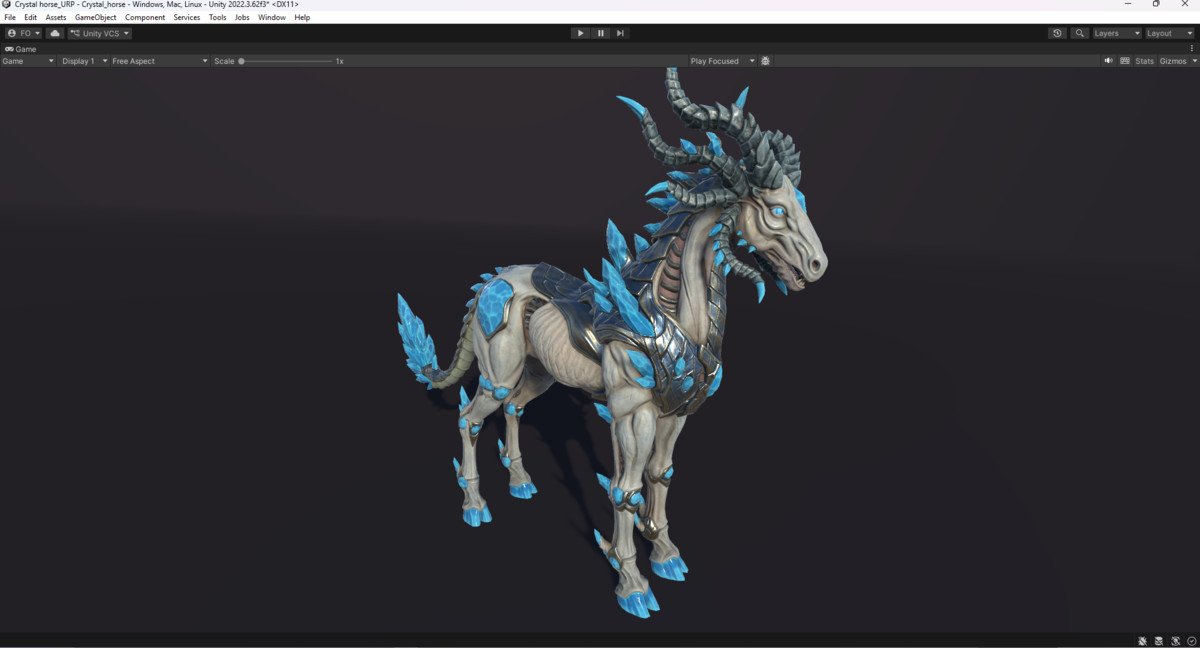Toggle the Frame Debugger bug icon
This screenshot has height=648, width=1200.
(766, 61)
